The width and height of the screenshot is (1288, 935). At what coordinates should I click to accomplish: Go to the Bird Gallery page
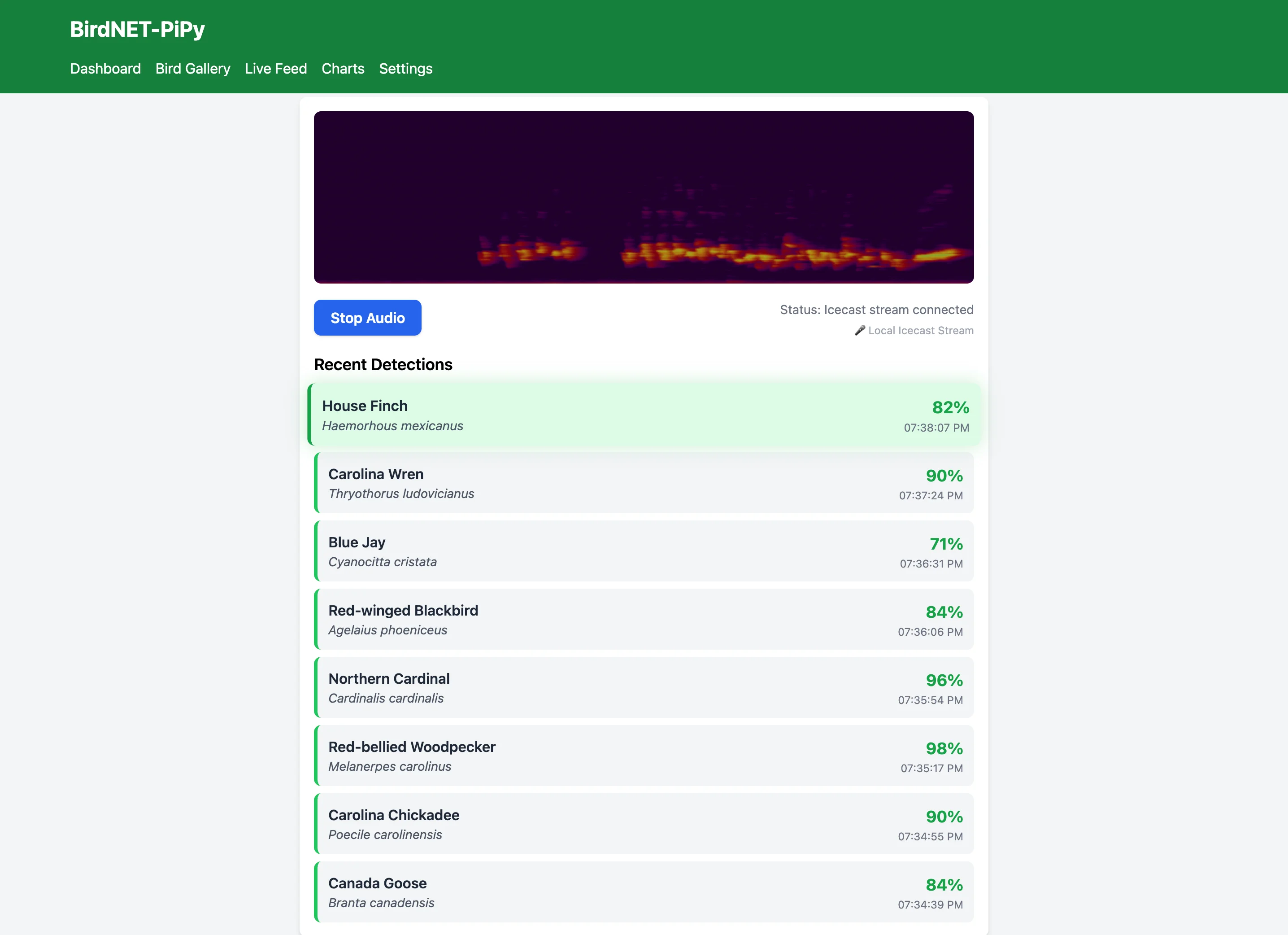pos(192,69)
